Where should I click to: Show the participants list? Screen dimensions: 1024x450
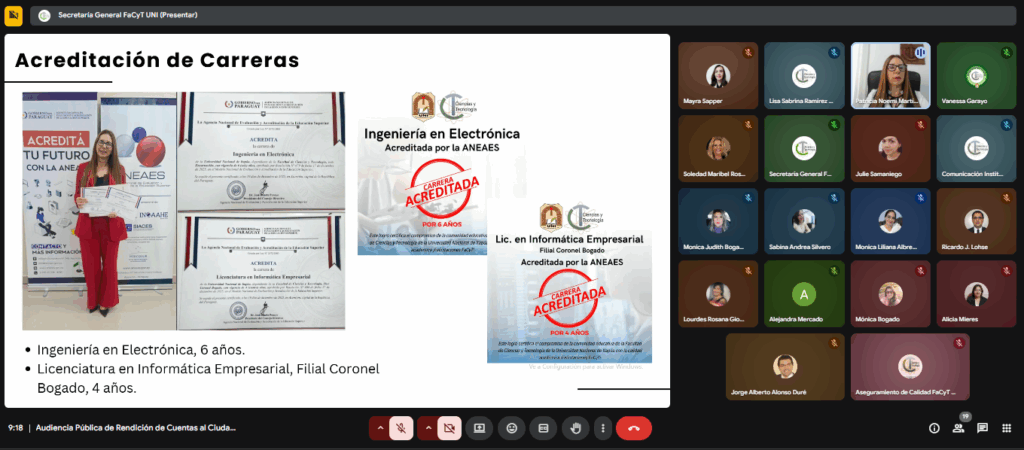[x=958, y=428]
